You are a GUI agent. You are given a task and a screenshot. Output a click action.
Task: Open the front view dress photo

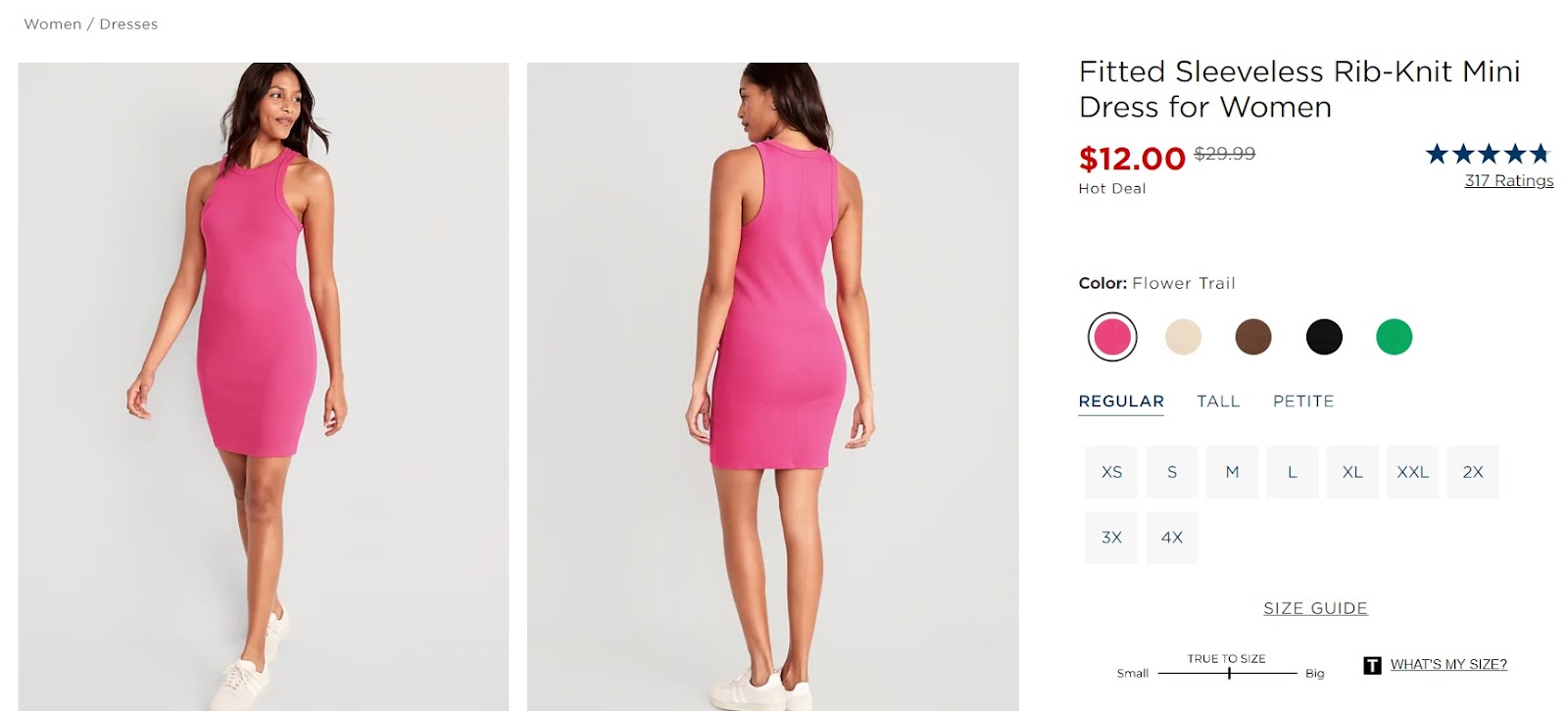[264, 386]
